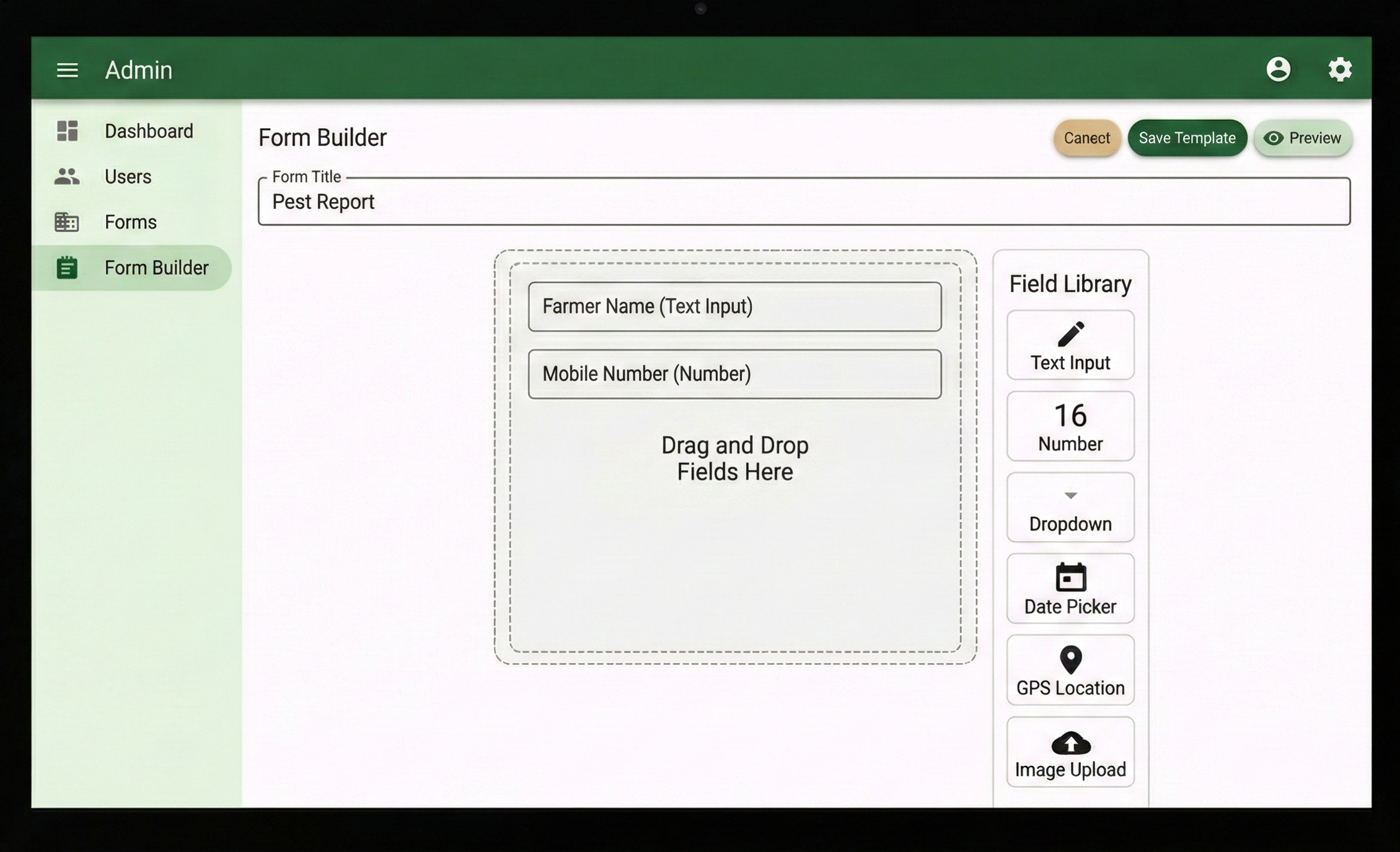This screenshot has width=1400, height=852.
Task: Click the user account profile icon
Action: [1278, 69]
